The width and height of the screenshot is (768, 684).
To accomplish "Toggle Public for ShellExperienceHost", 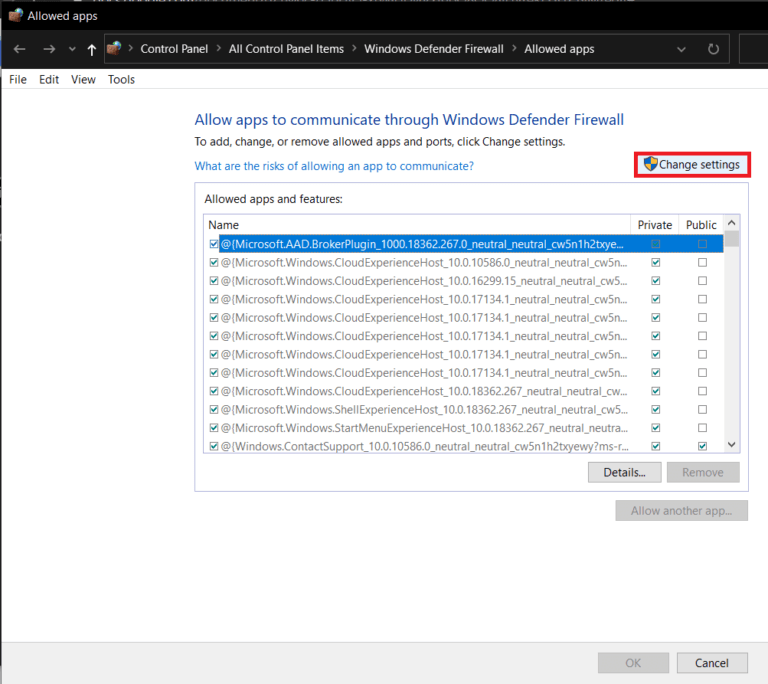I will click(702, 410).
